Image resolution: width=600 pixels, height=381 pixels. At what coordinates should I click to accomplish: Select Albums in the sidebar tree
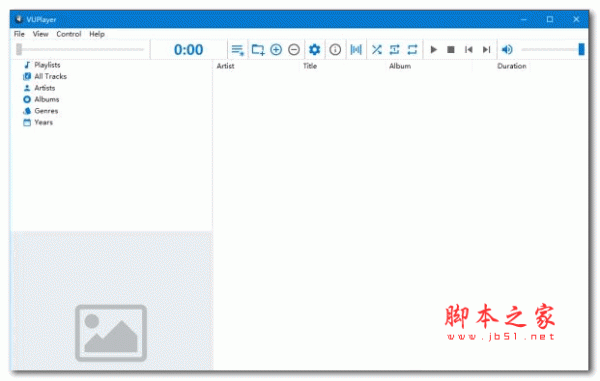47,99
